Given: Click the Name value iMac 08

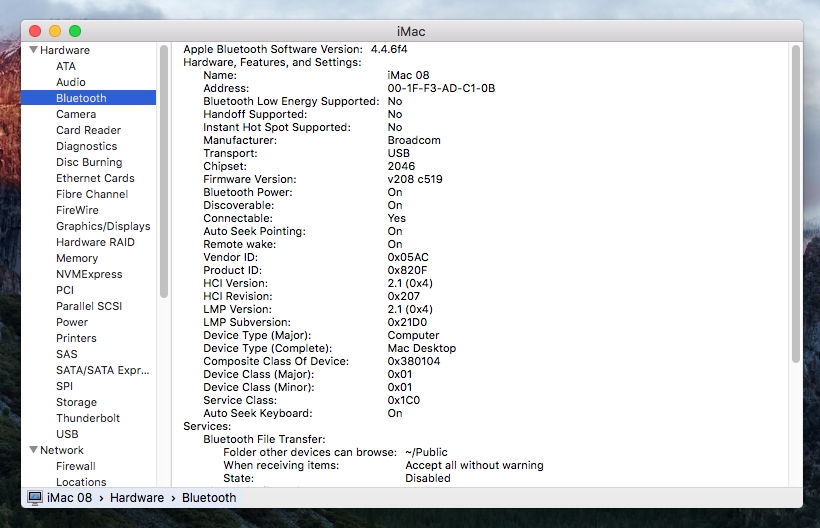Looking at the screenshot, I should (408, 75).
